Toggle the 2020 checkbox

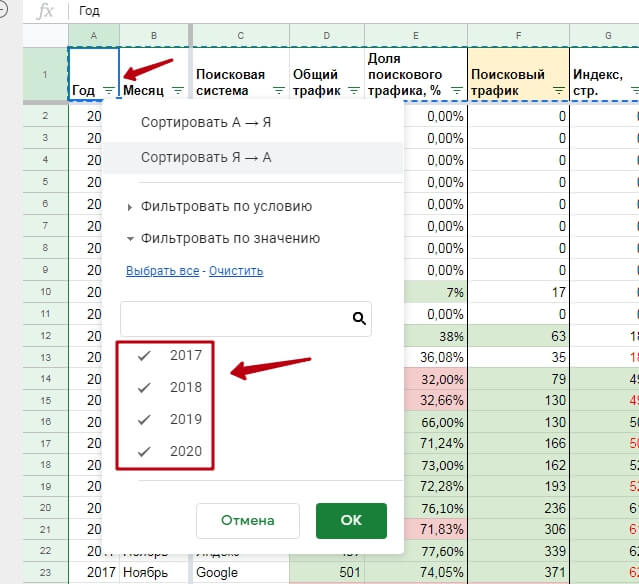[144, 452]
